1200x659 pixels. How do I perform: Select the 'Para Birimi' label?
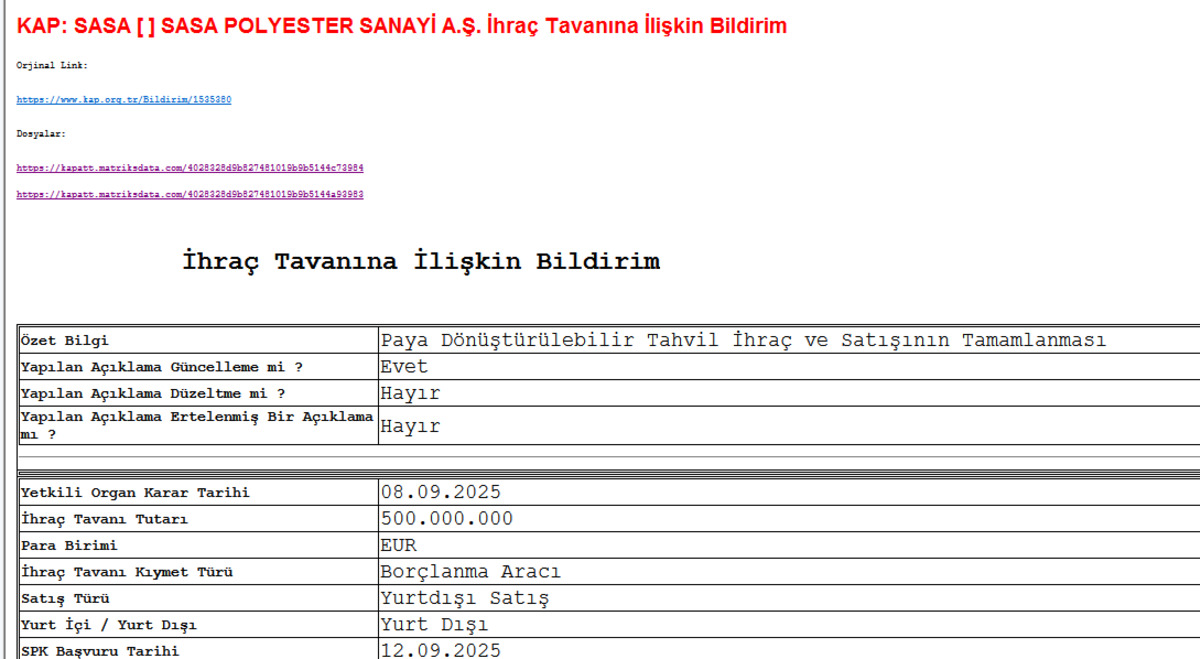click(x=69, y=546)
